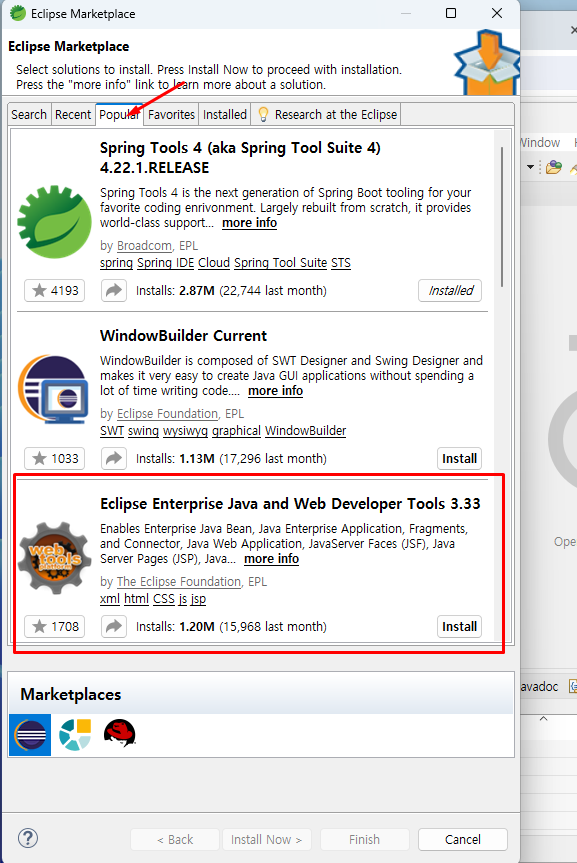Click the STS tag link
Image resolution: width=577 pixels, height=863 pixels.
click(x=341, y=263)
